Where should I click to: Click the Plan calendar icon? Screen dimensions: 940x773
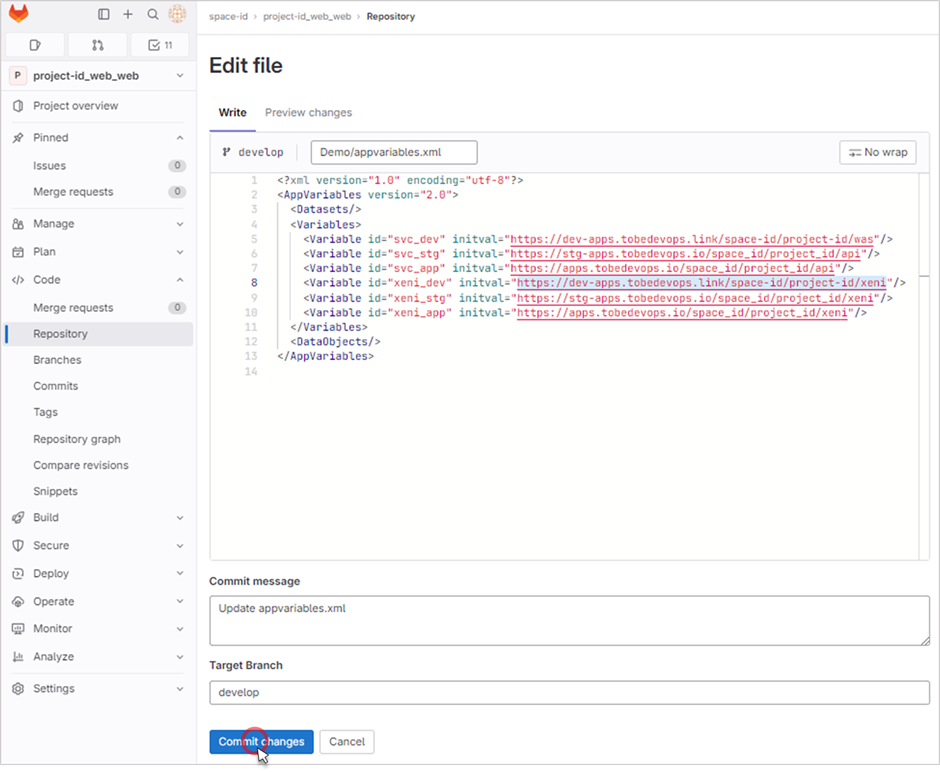18,252
